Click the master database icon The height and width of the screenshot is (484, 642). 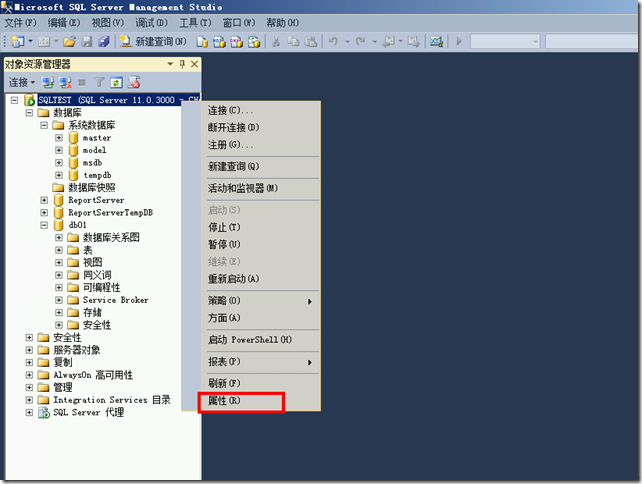pos(73,138)
